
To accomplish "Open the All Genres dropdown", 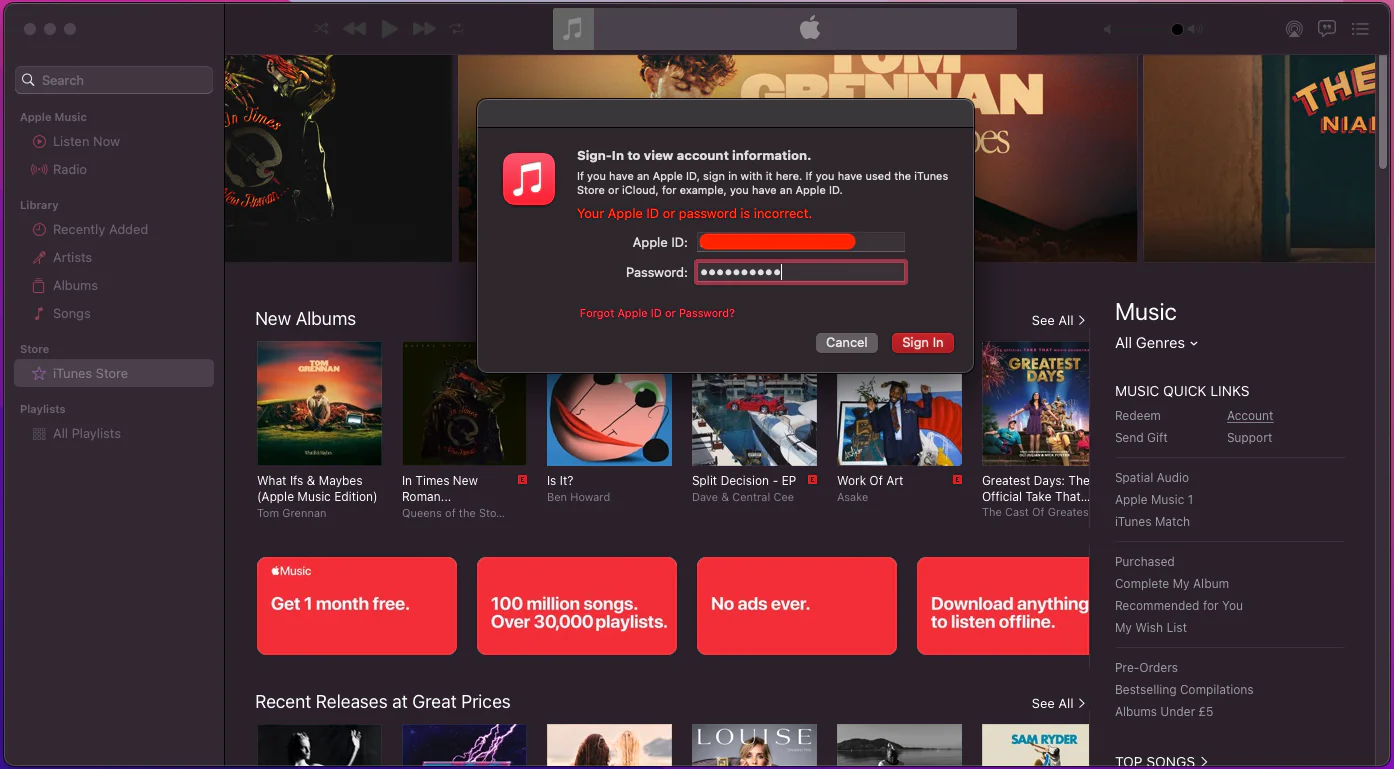I will click(1155, 343).
